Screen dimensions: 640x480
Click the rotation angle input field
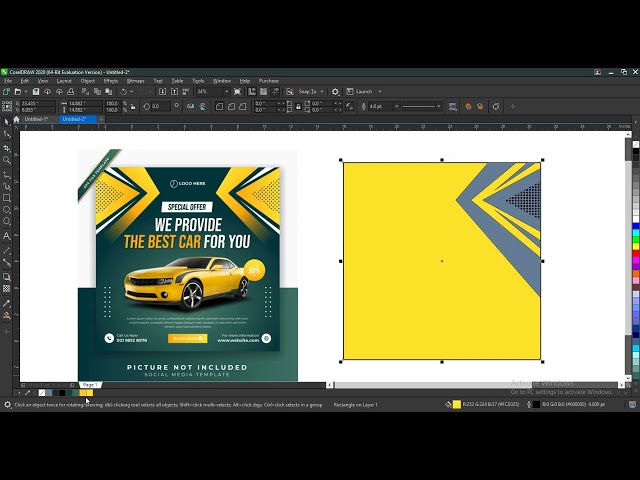point(161,107)
